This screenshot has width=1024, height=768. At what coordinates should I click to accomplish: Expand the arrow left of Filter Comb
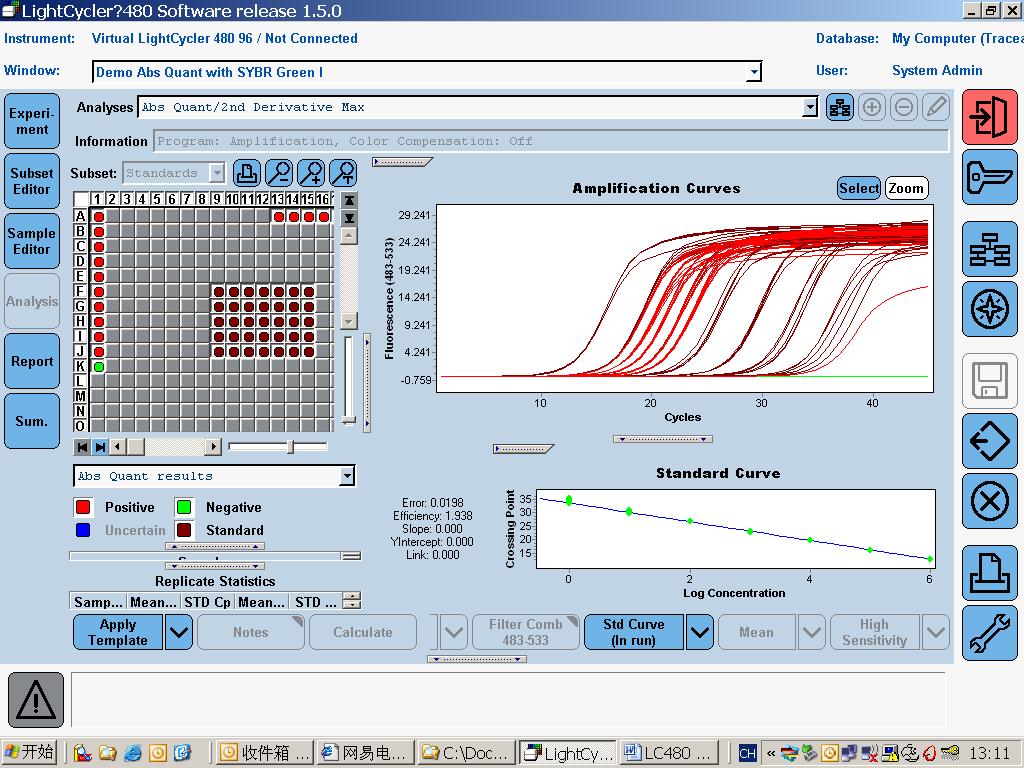pos(454,632)
